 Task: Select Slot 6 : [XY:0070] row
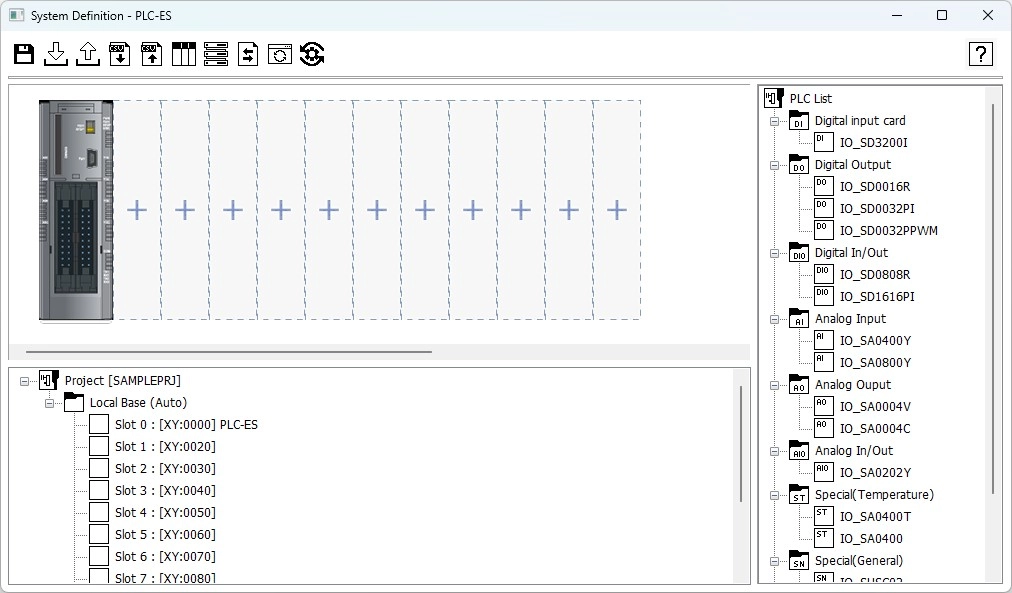coord(165,556)
